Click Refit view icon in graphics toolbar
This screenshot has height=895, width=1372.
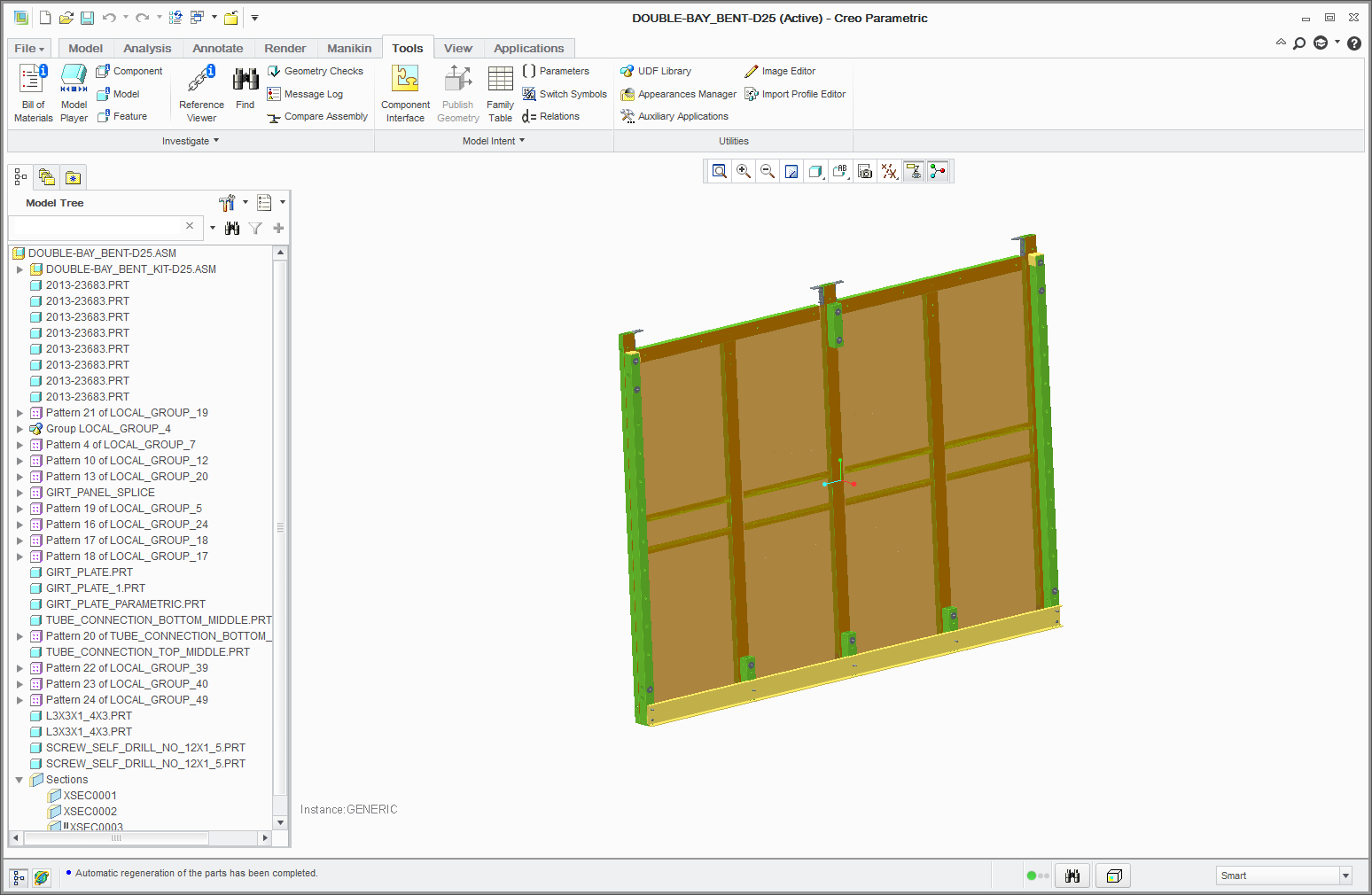(720, 171)
